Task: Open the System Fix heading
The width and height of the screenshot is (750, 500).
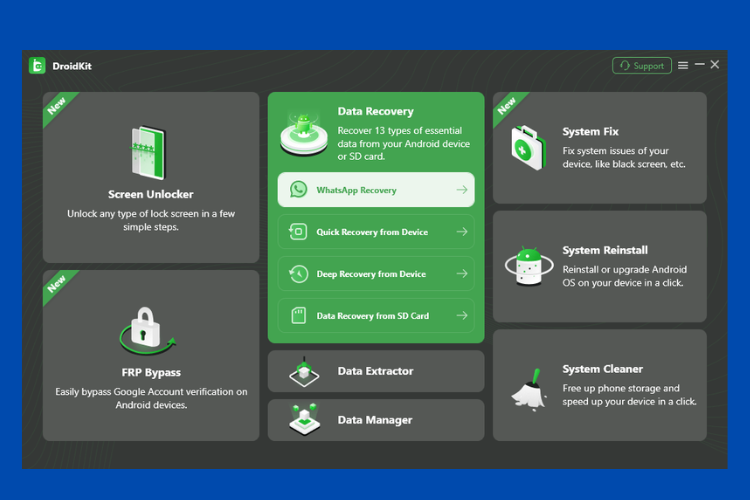Action: (590, 132)
